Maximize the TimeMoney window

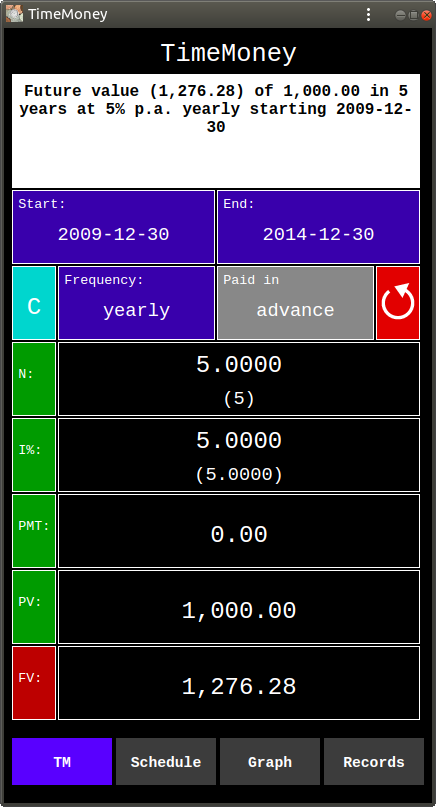click(413, 15)
